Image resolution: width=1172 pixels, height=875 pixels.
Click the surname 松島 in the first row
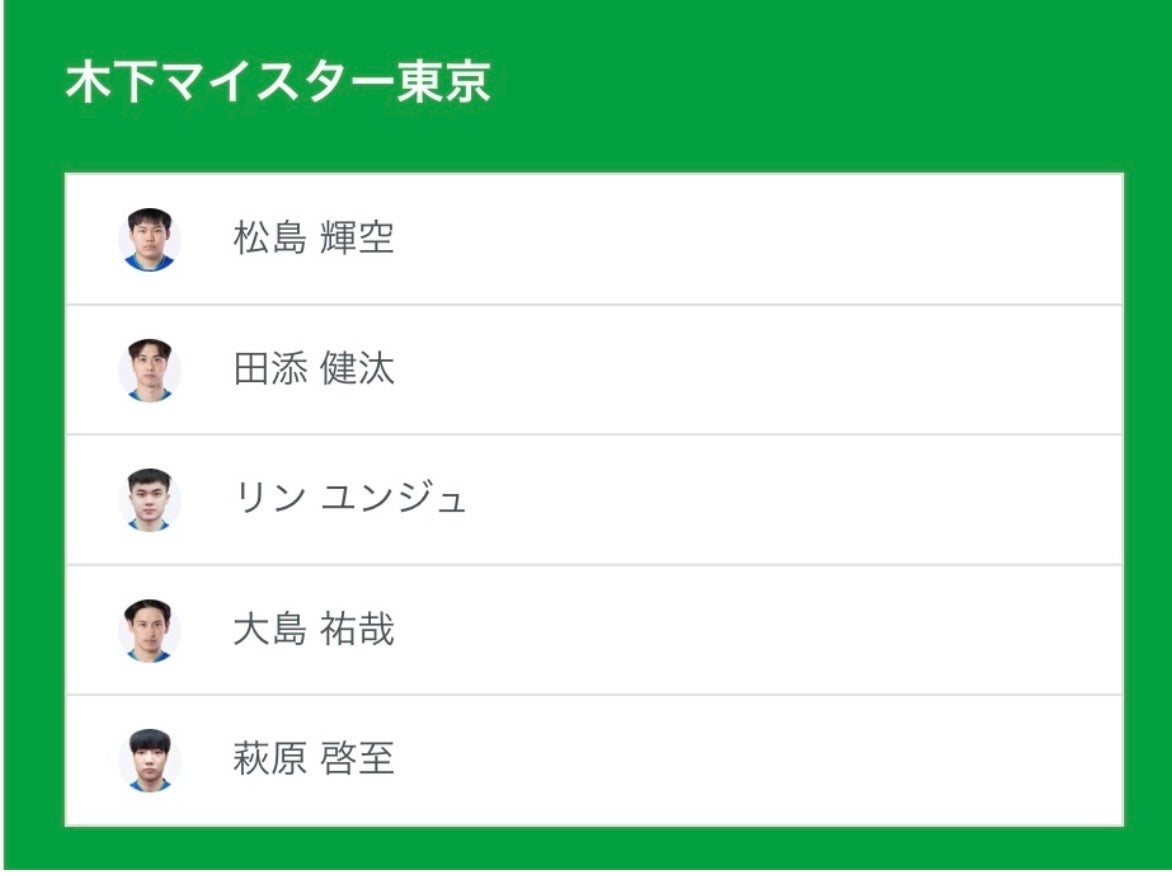tap(269, 239)
